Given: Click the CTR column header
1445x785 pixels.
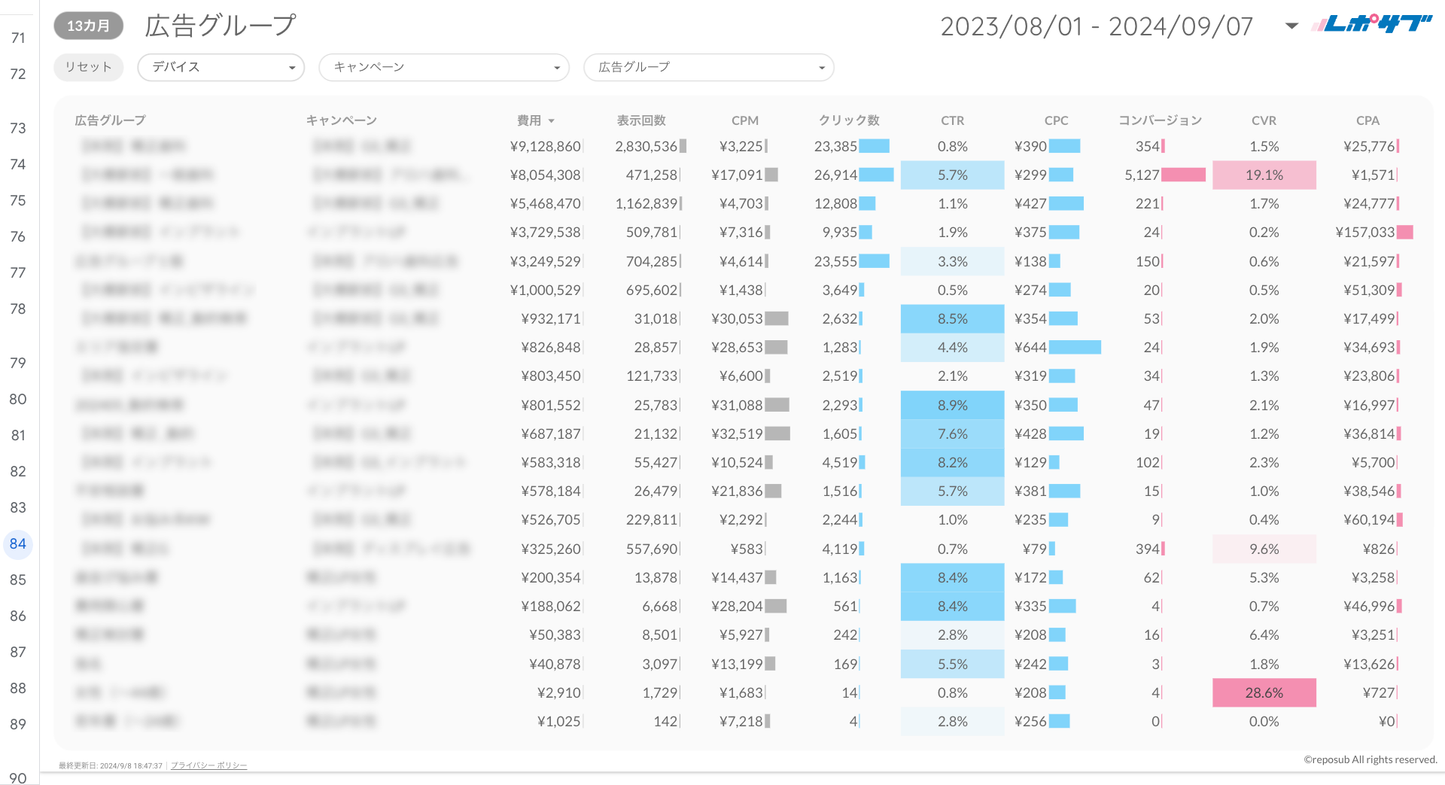Looking at the screenshot, I should click(952, 120).
